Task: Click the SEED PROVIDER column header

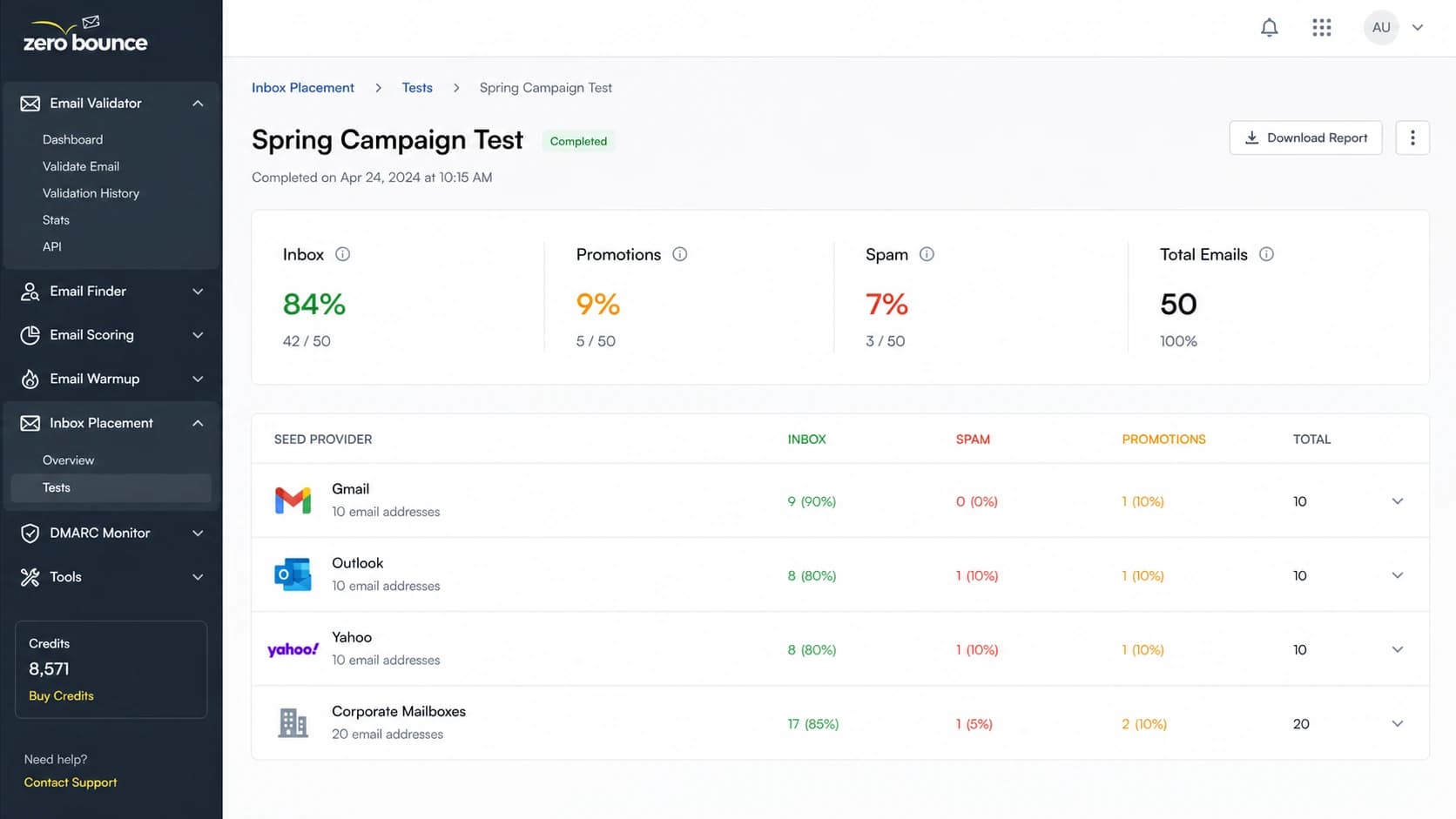Action: click(323, 440)
